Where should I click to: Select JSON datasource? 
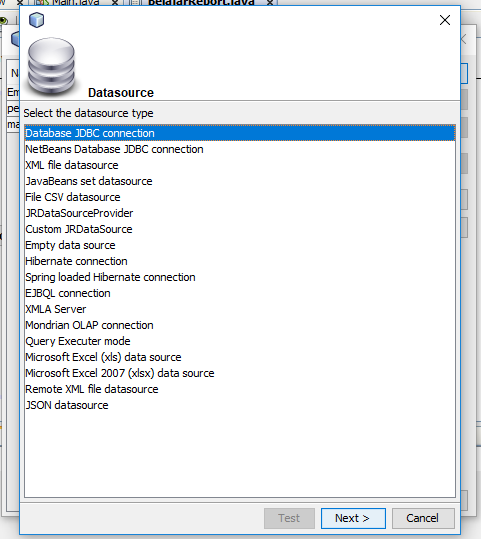[x=240, y=405]
